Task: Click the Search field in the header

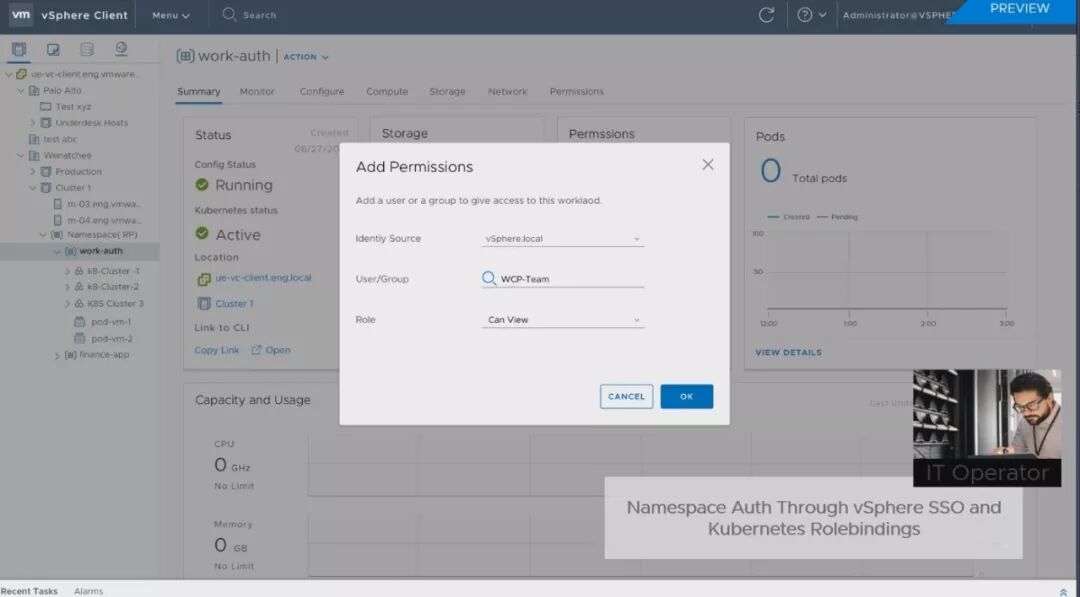Action: tap(250, 14)
